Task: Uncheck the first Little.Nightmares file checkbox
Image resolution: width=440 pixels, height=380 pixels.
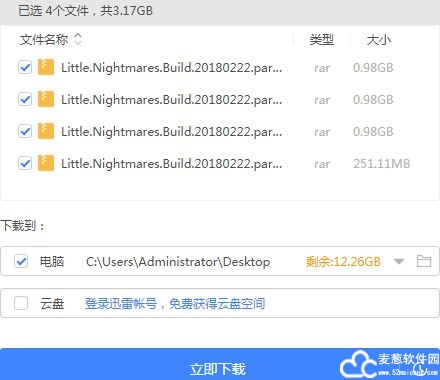Action: (25, 67)
